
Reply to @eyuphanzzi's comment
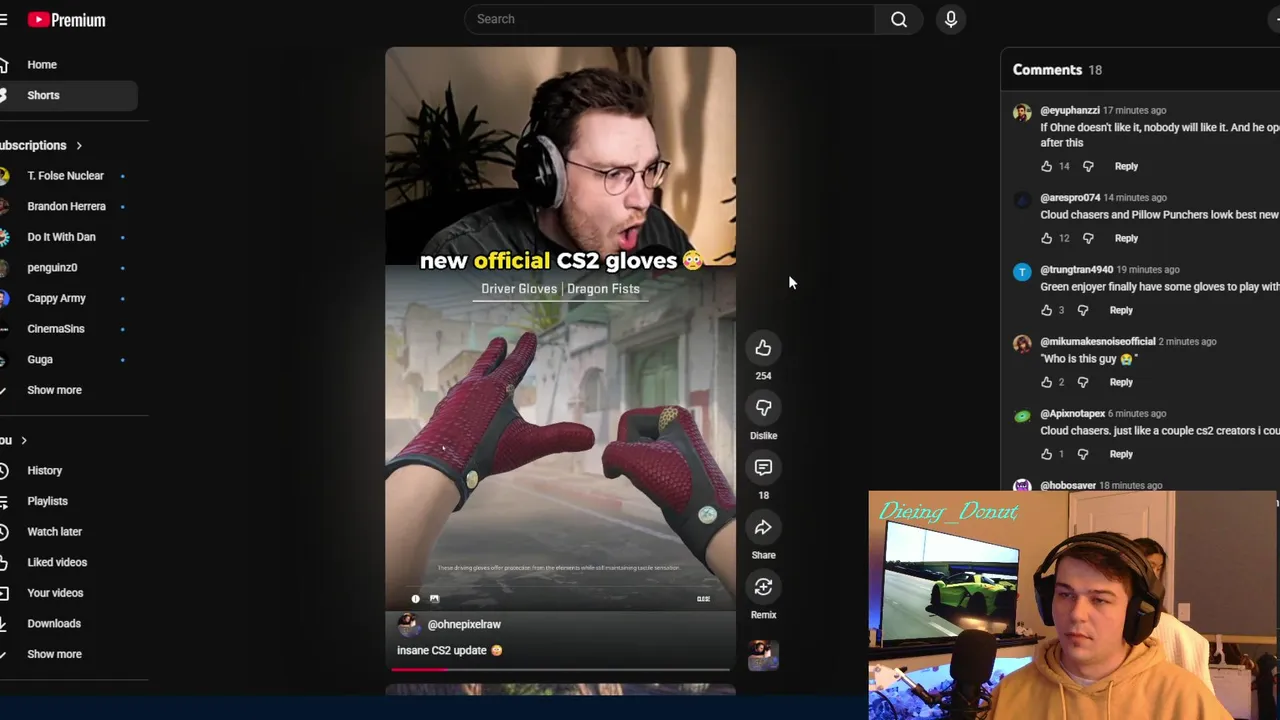point(1126,166)
